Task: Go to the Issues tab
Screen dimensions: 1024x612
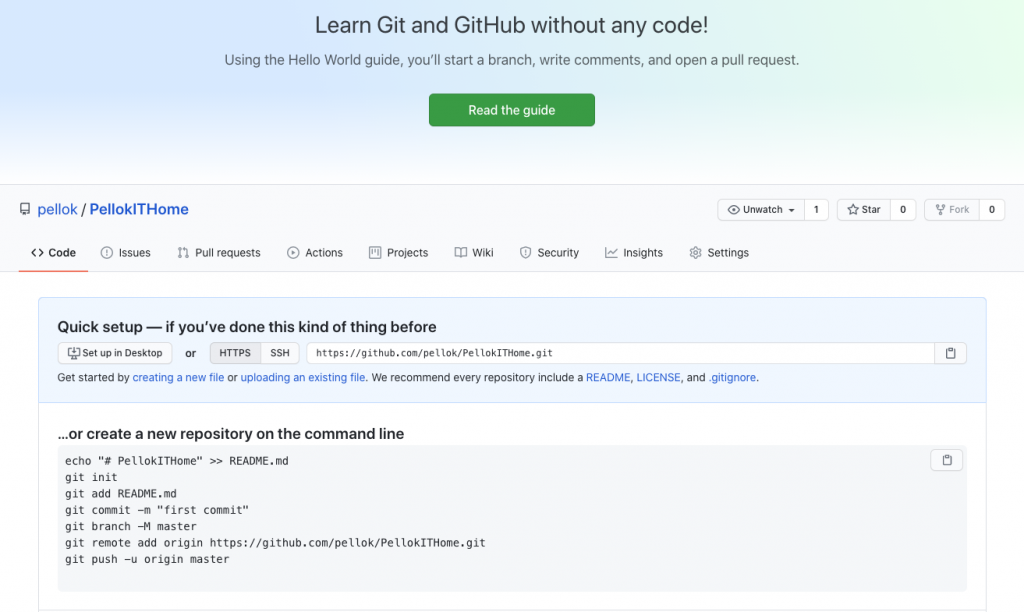Action: coord(125,253)
